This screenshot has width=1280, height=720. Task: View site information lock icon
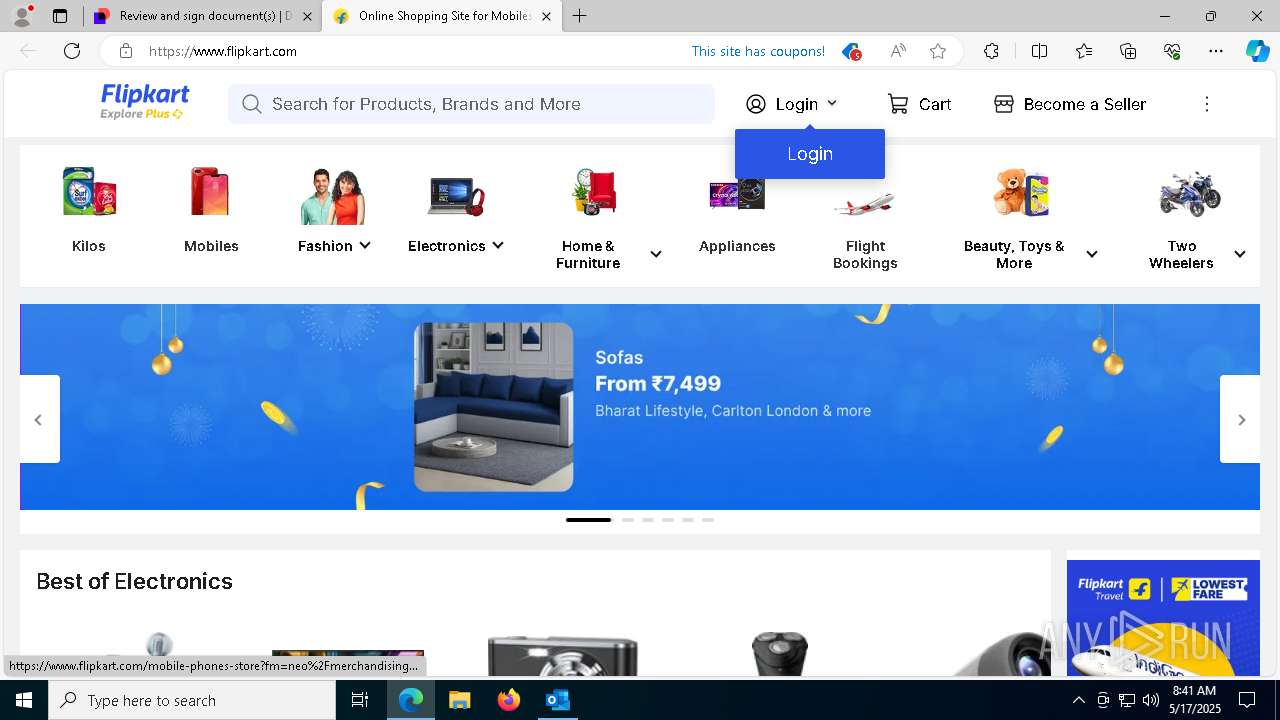125,51
